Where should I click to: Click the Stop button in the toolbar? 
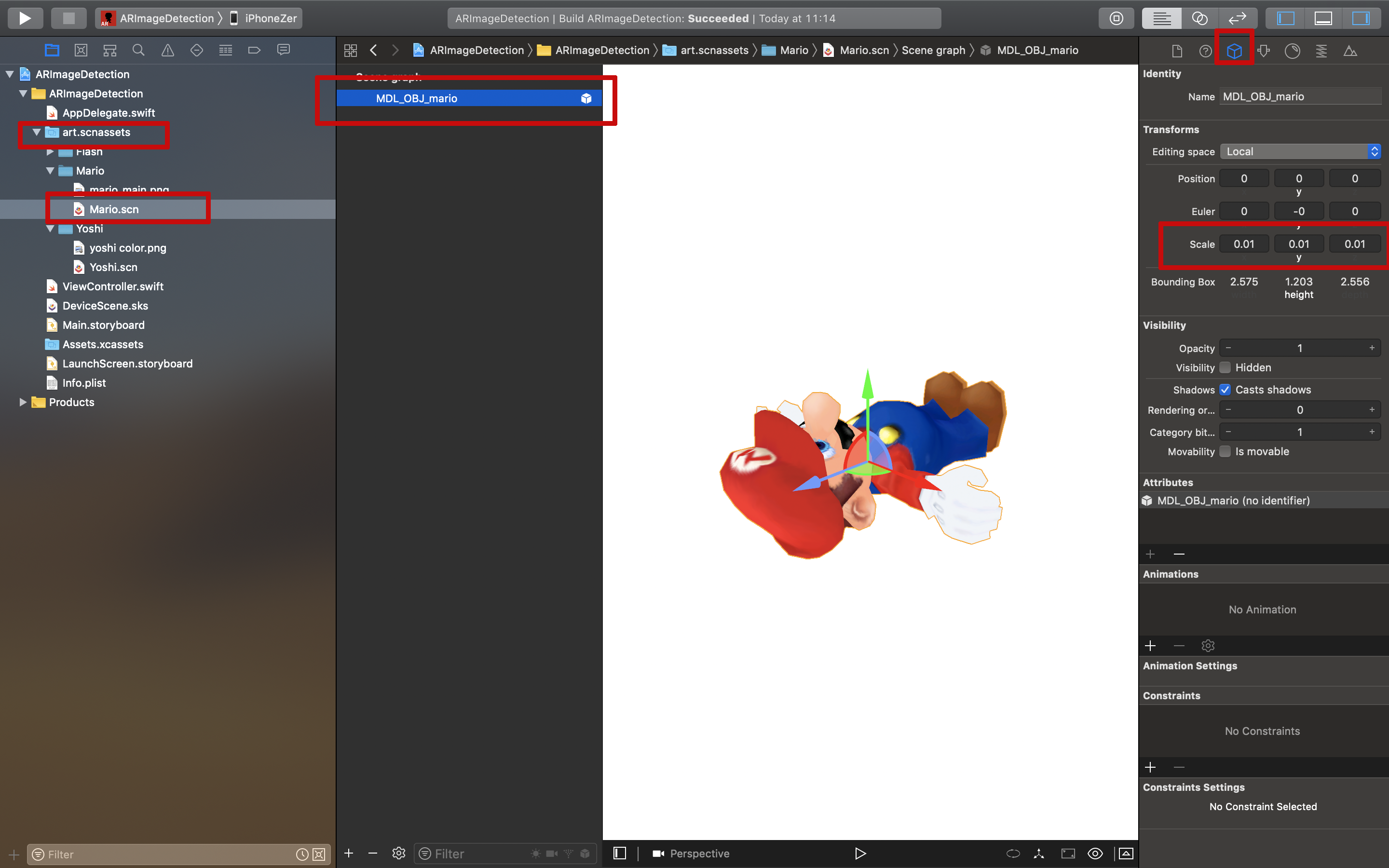click(x=68, y=18)
